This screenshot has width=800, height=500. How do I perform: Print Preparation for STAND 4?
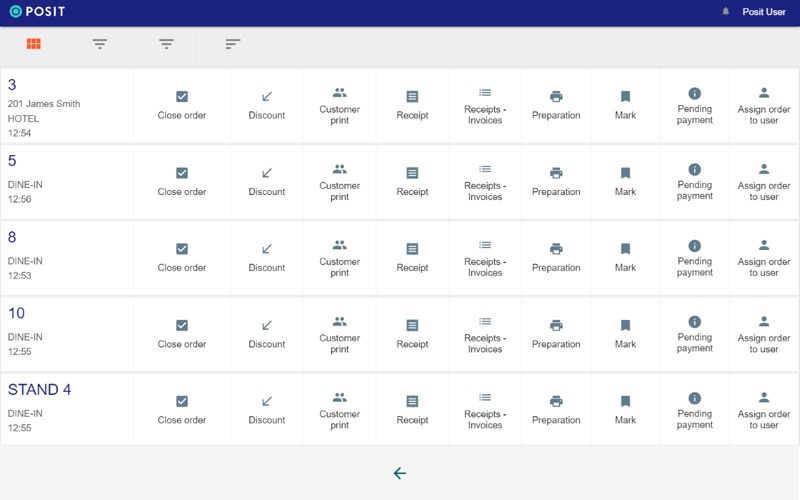point(556,411)
